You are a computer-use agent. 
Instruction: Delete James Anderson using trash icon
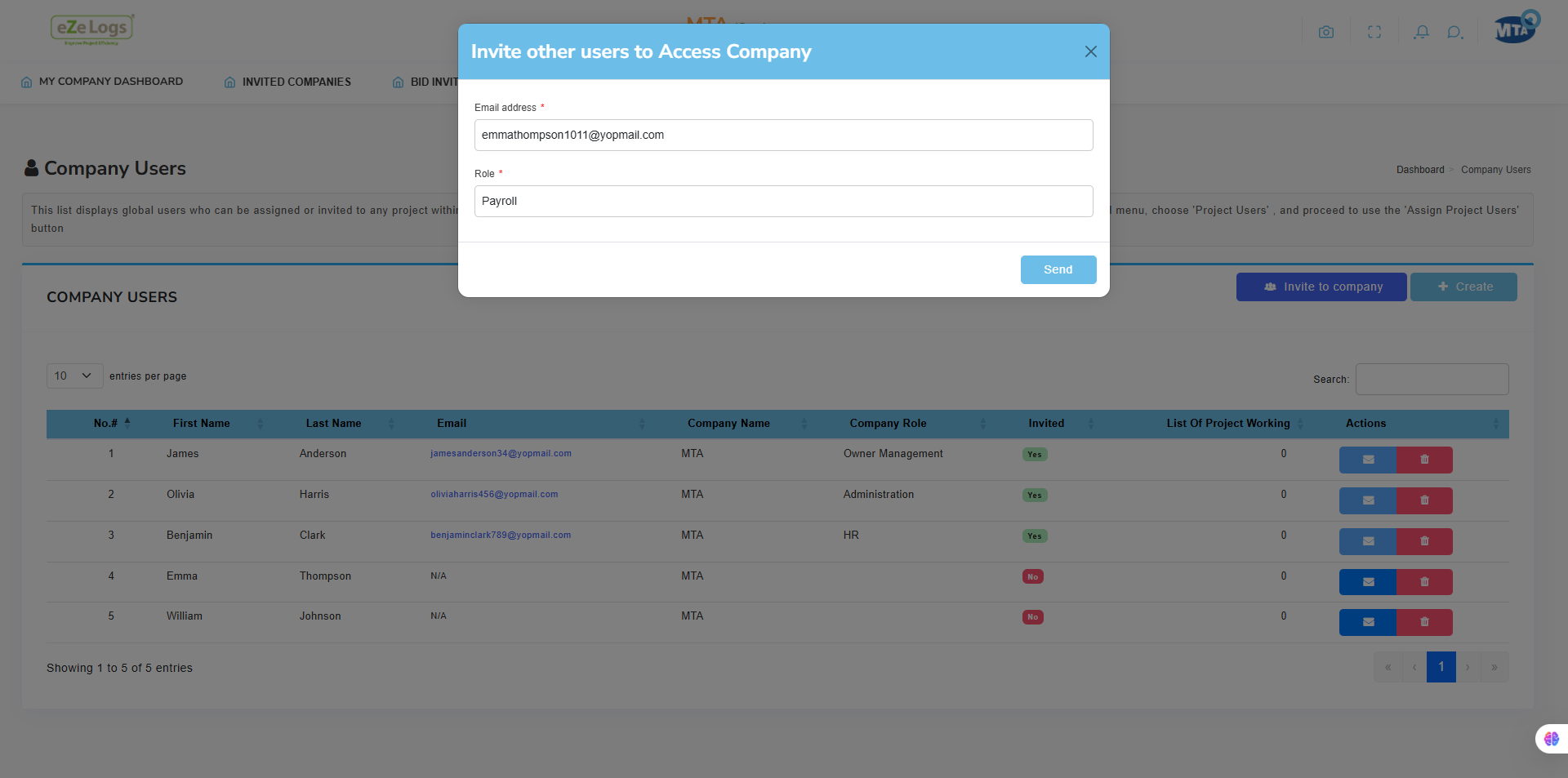click(1424, 460)
